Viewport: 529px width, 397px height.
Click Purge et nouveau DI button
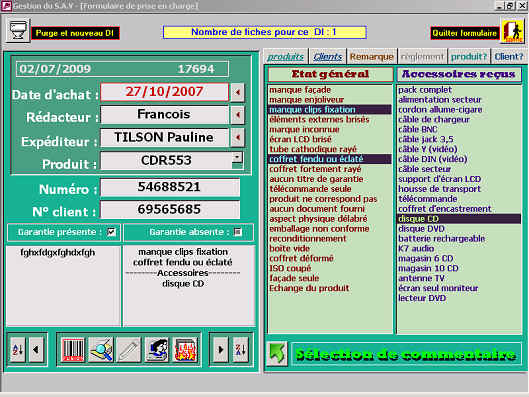75,33
